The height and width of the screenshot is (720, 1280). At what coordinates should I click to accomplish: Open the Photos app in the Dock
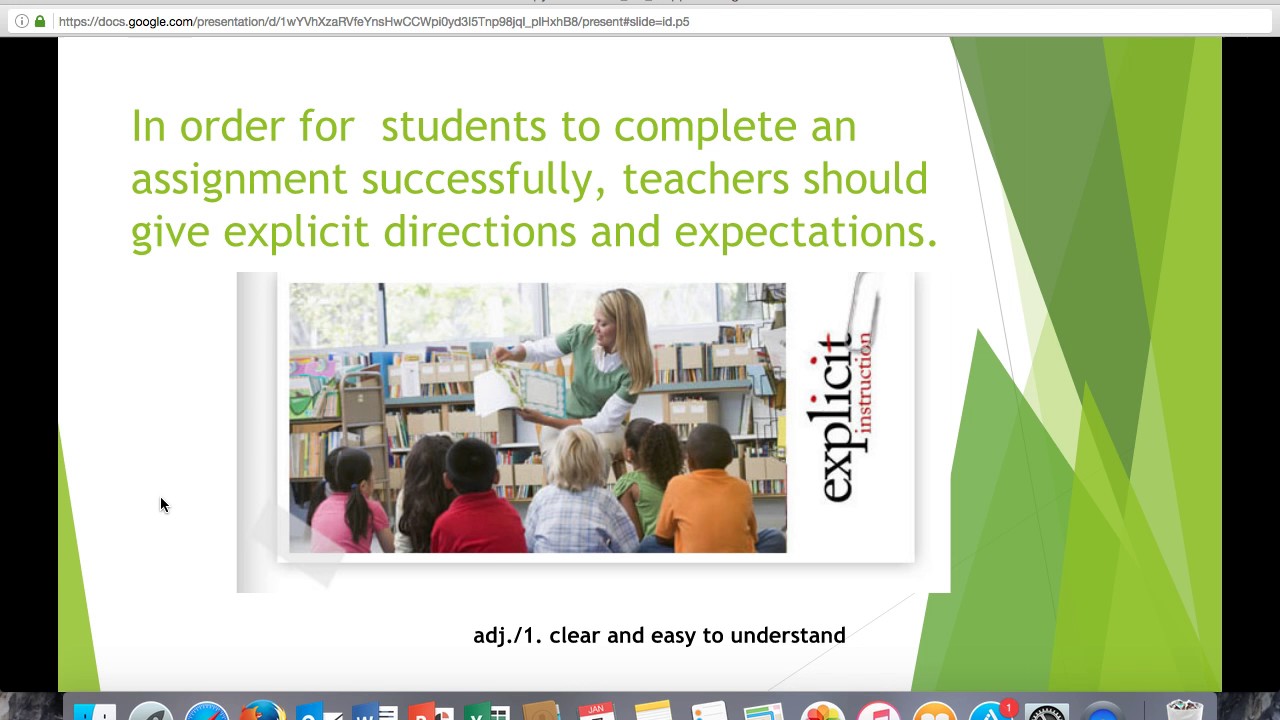pyautogui.click(x=822, y=710)
